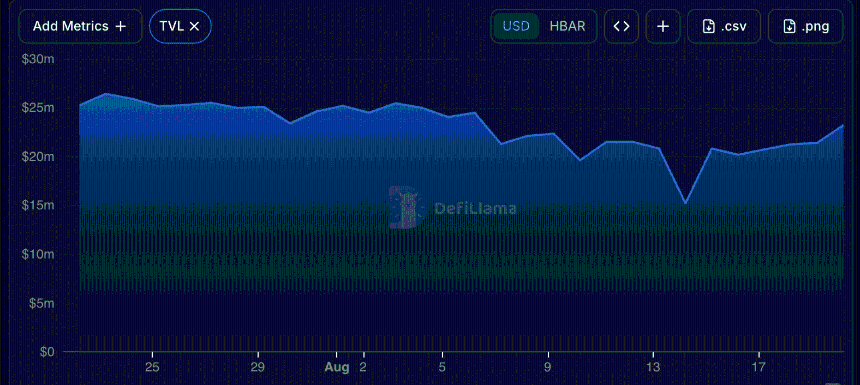Click the $10m y-axis label

click(x=38, y=254)
